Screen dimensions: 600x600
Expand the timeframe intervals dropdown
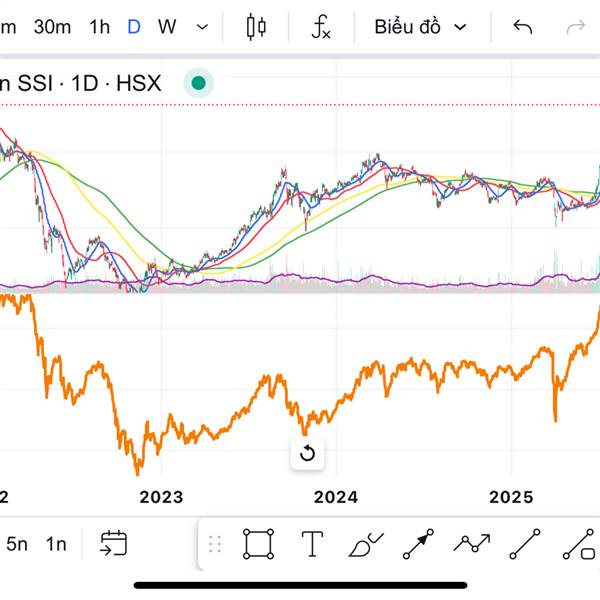[203, 27]
